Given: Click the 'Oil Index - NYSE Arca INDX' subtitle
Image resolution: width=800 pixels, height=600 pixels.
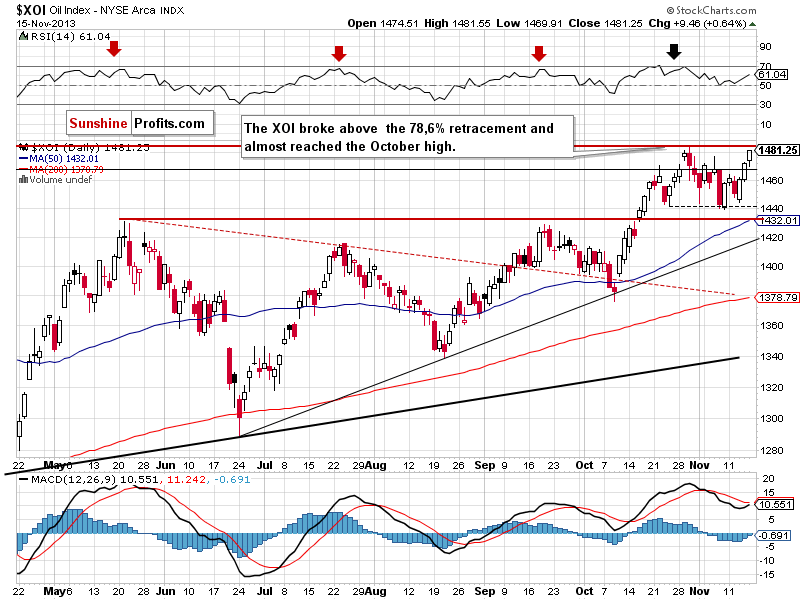Looking at the screenshot, I should [117, 10].
